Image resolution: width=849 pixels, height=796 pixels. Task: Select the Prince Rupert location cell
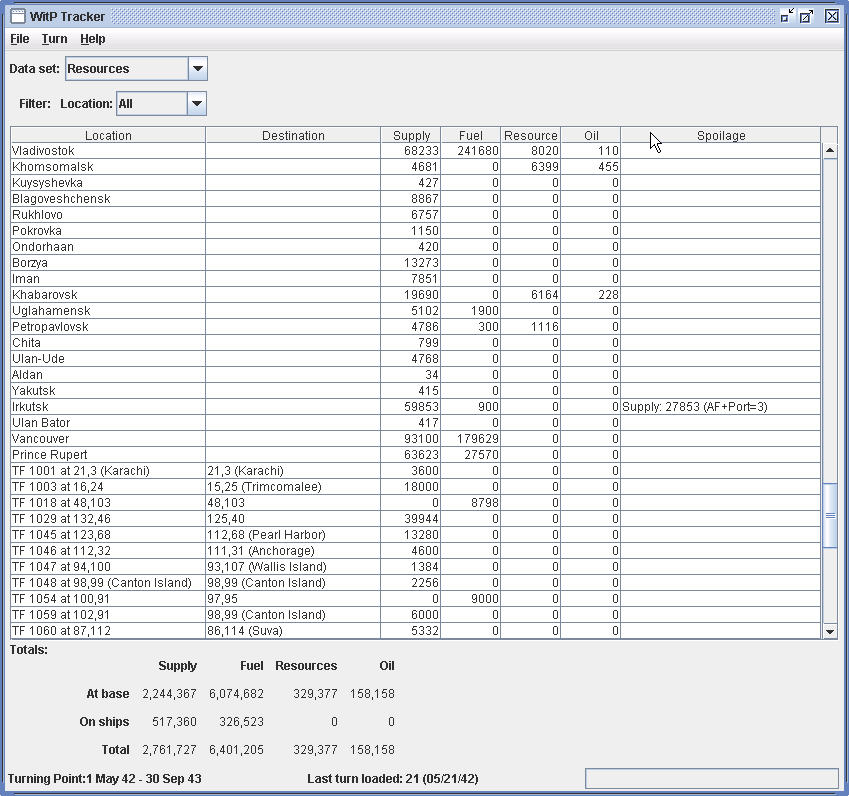tap(108, 454)
